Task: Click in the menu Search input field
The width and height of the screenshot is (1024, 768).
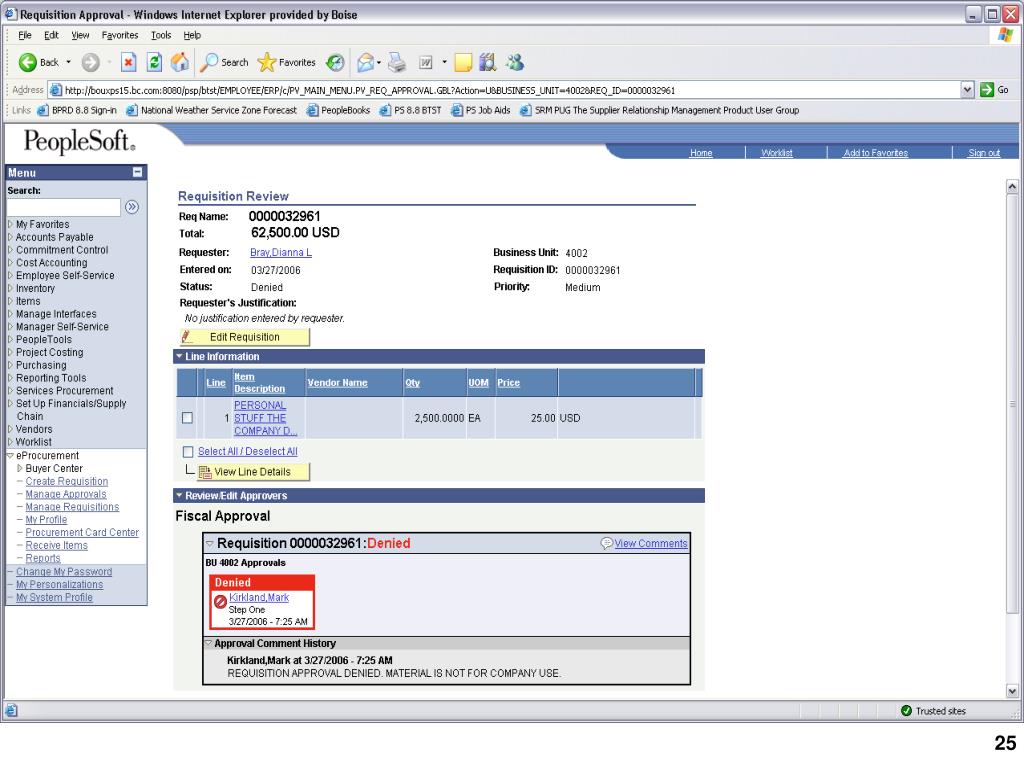Action: click(x=63, y=207)
